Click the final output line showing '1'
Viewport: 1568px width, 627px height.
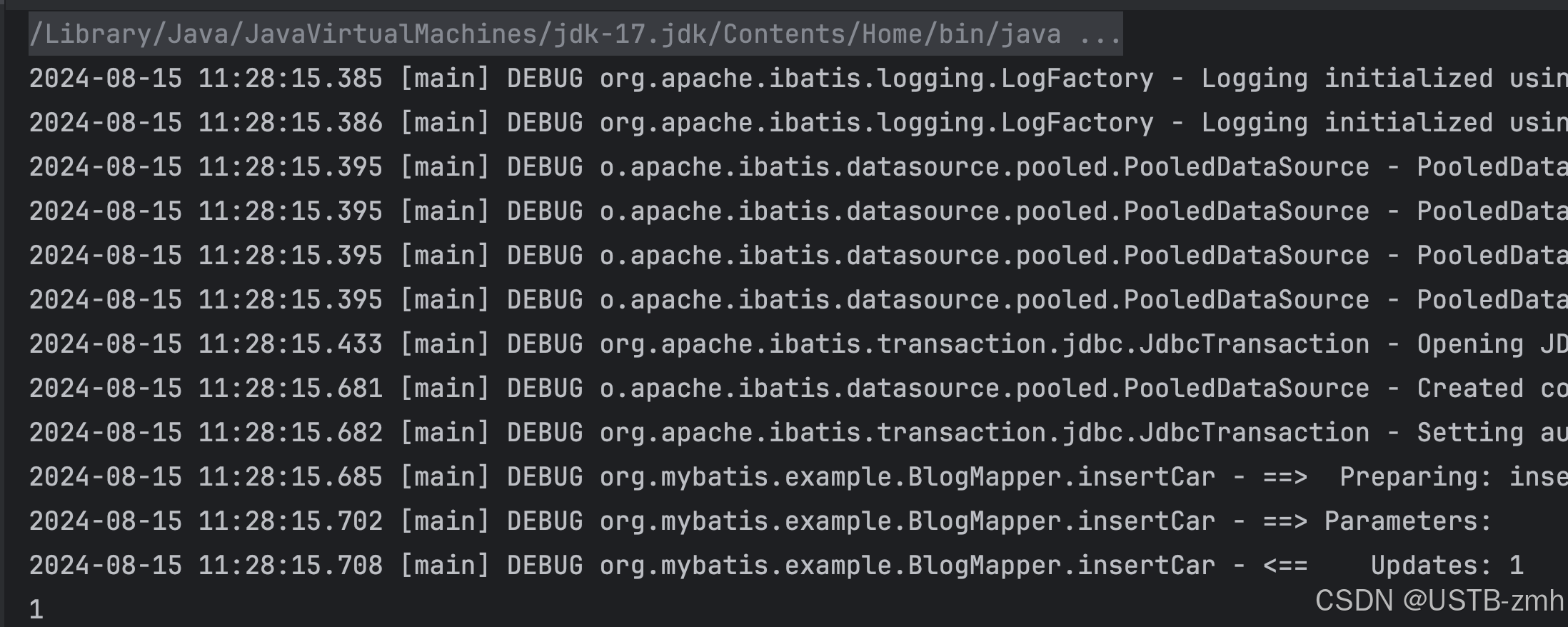36,610
